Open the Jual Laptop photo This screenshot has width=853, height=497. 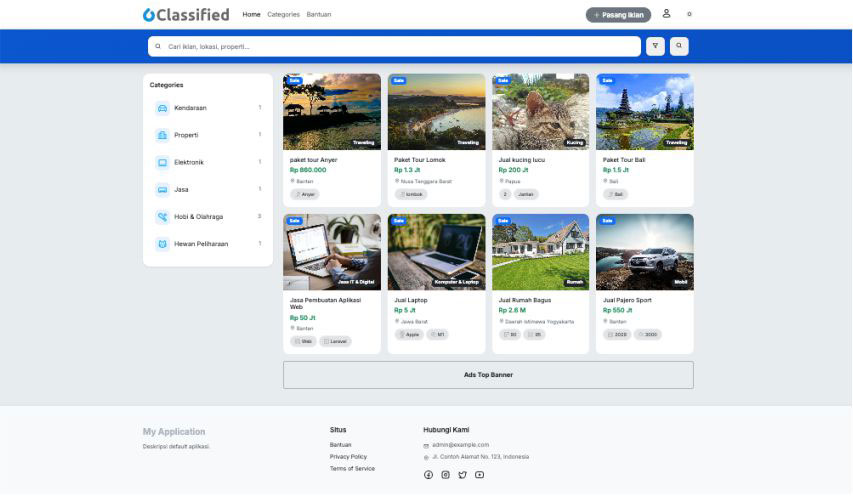(x=436, y=252)
